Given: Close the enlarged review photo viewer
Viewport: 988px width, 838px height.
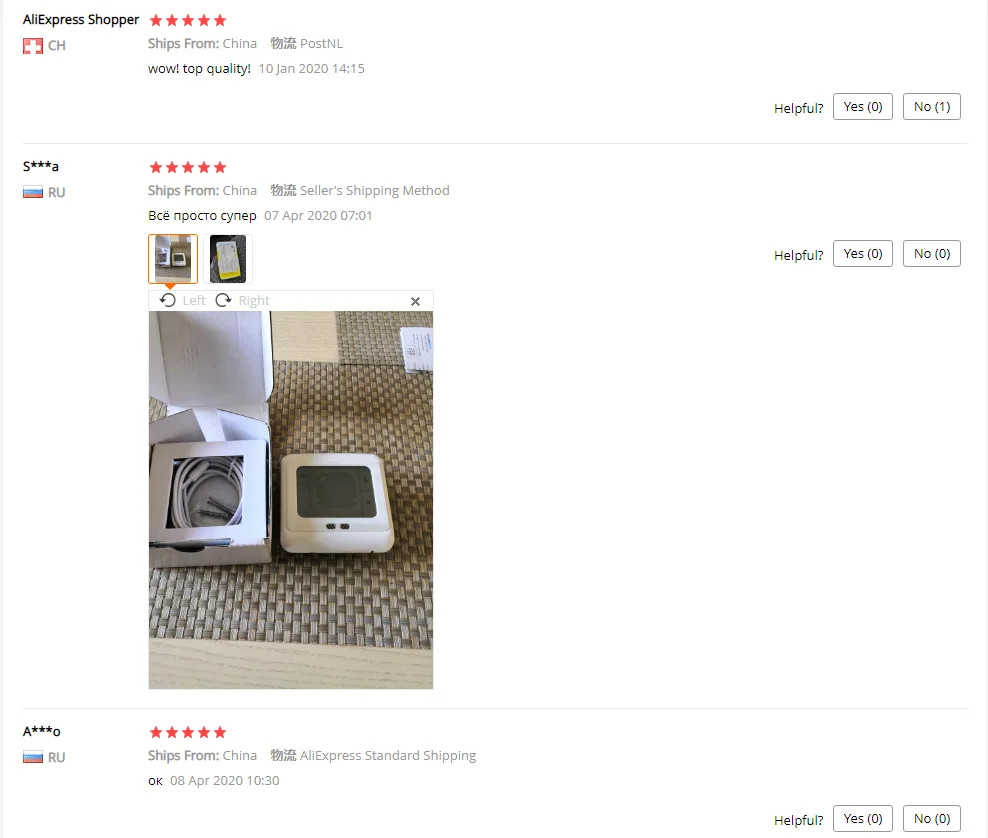Looking at the screenshot, I should pyautogui.click(x=415, y=301).
